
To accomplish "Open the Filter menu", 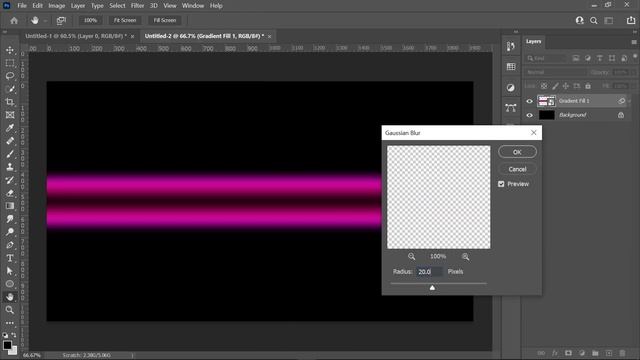I will click(138, 6).
